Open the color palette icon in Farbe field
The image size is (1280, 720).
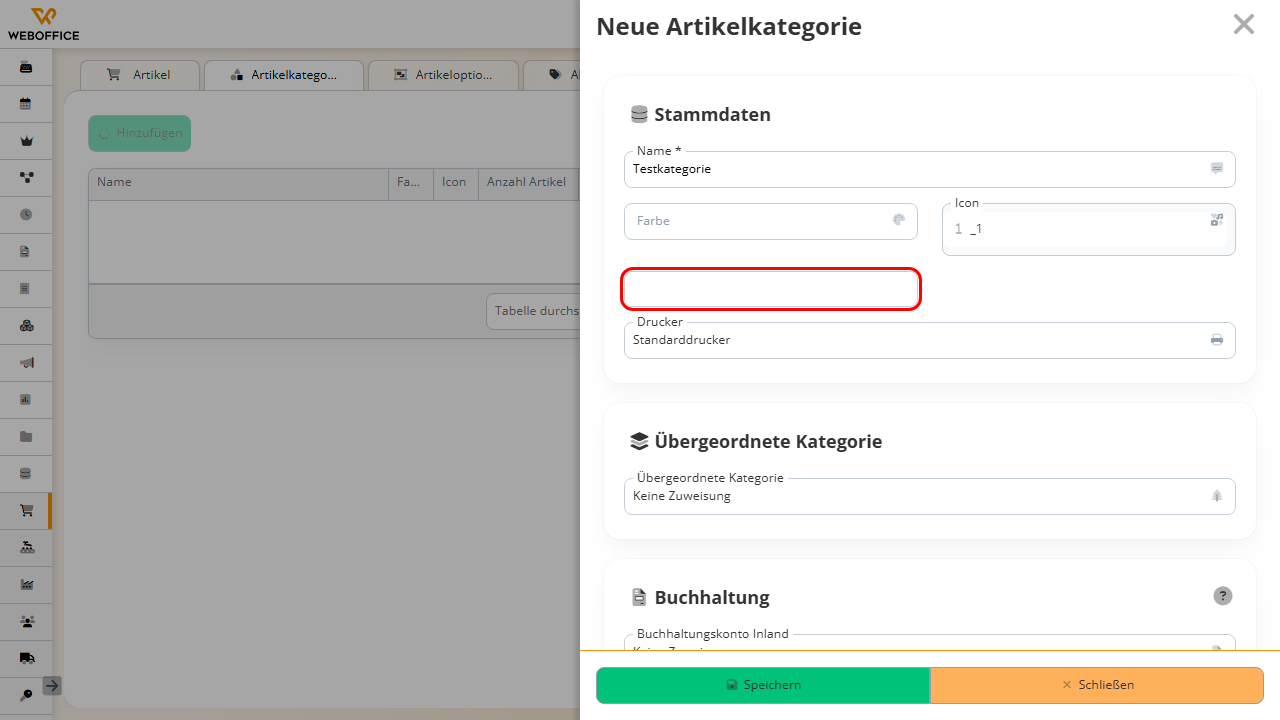point(899,220)
